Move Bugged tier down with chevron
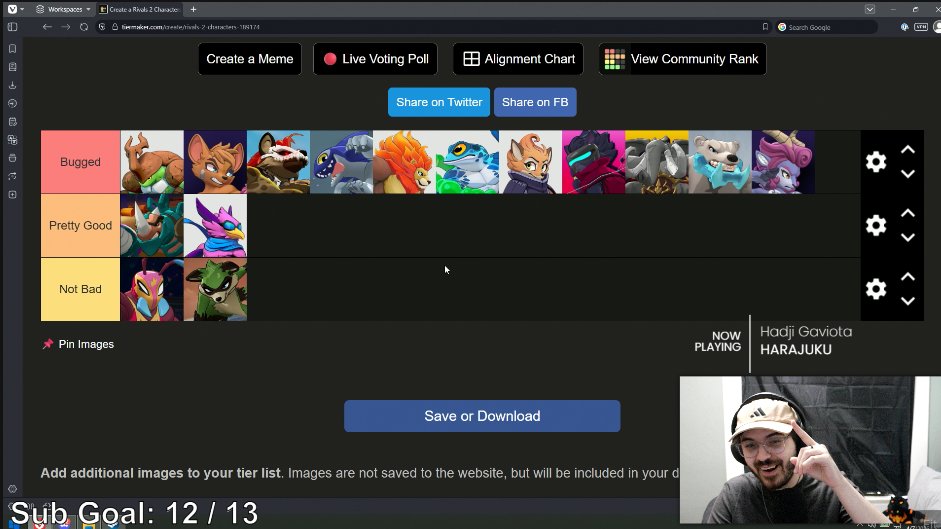941x529 pixels. click(x=908, y=174)
